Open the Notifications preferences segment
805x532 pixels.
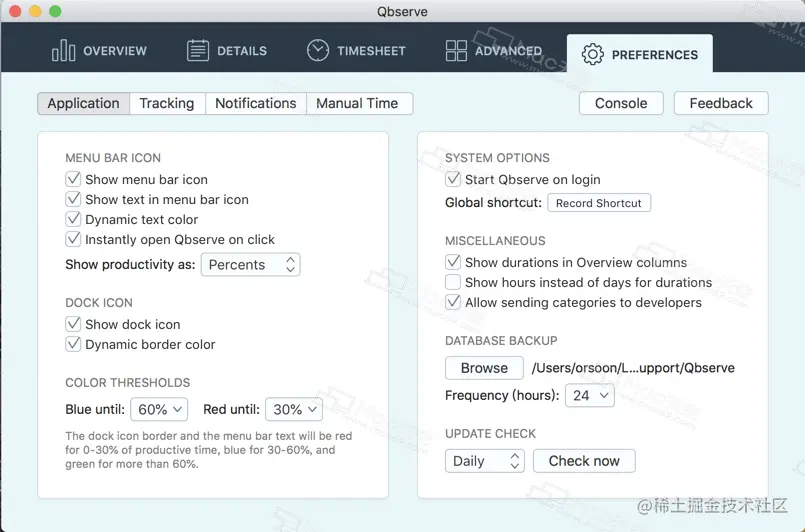point(256,103)
